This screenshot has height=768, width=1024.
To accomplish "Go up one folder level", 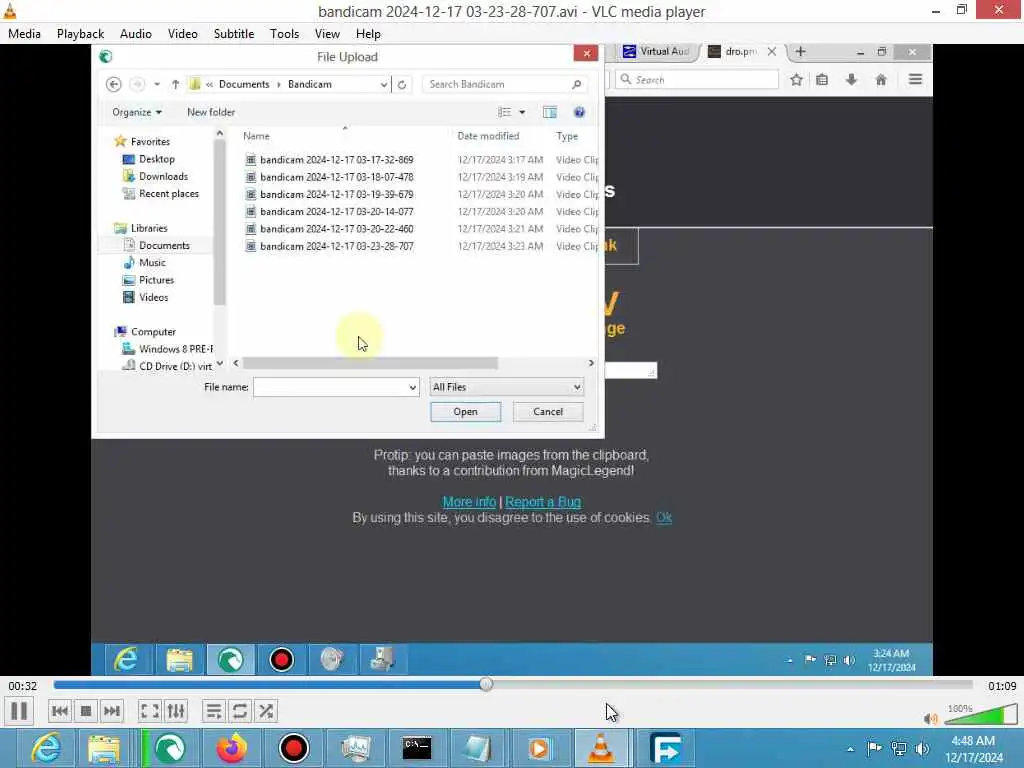I will click(175, 84).
